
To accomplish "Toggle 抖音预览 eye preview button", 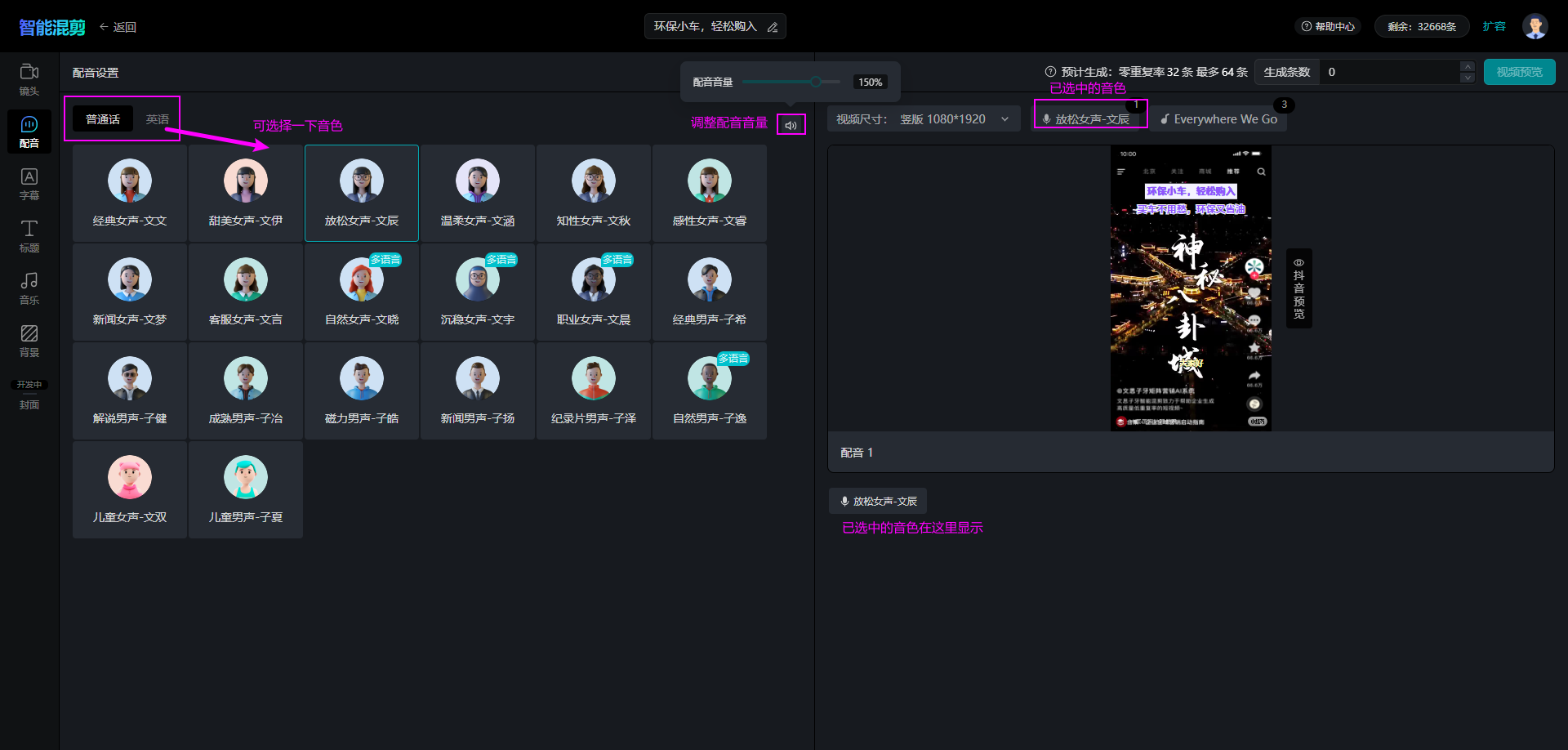I will pyautogui.click(x=1298, y=288).
